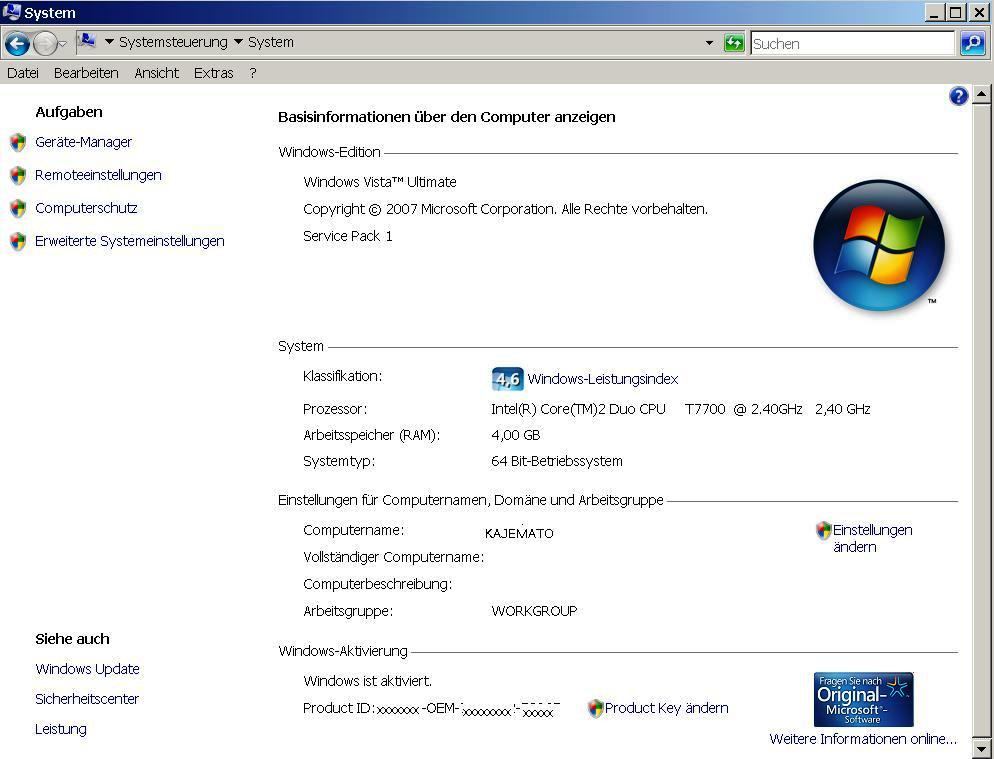Screen dimensions: 994x759
Task: Click the System icon in title bar
Action: click(x=11, y=12)
